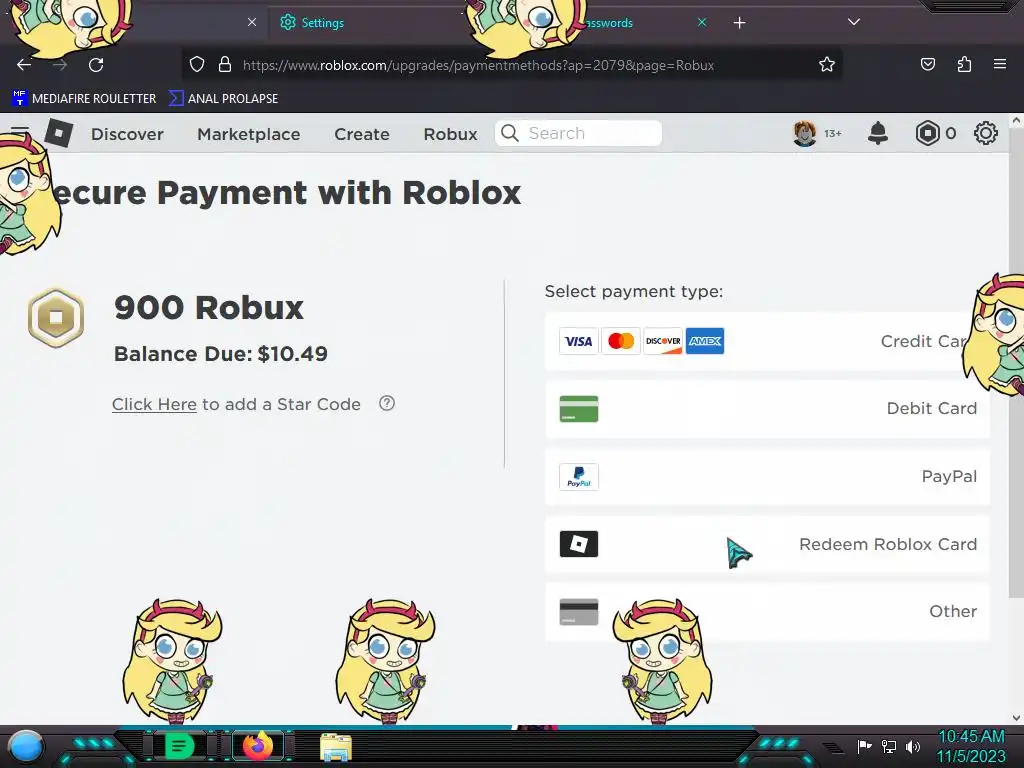Click the gray card icon beside Other
Image resolution: width=1024 pixels, height=768 pixels.
[x=579, y=612]
